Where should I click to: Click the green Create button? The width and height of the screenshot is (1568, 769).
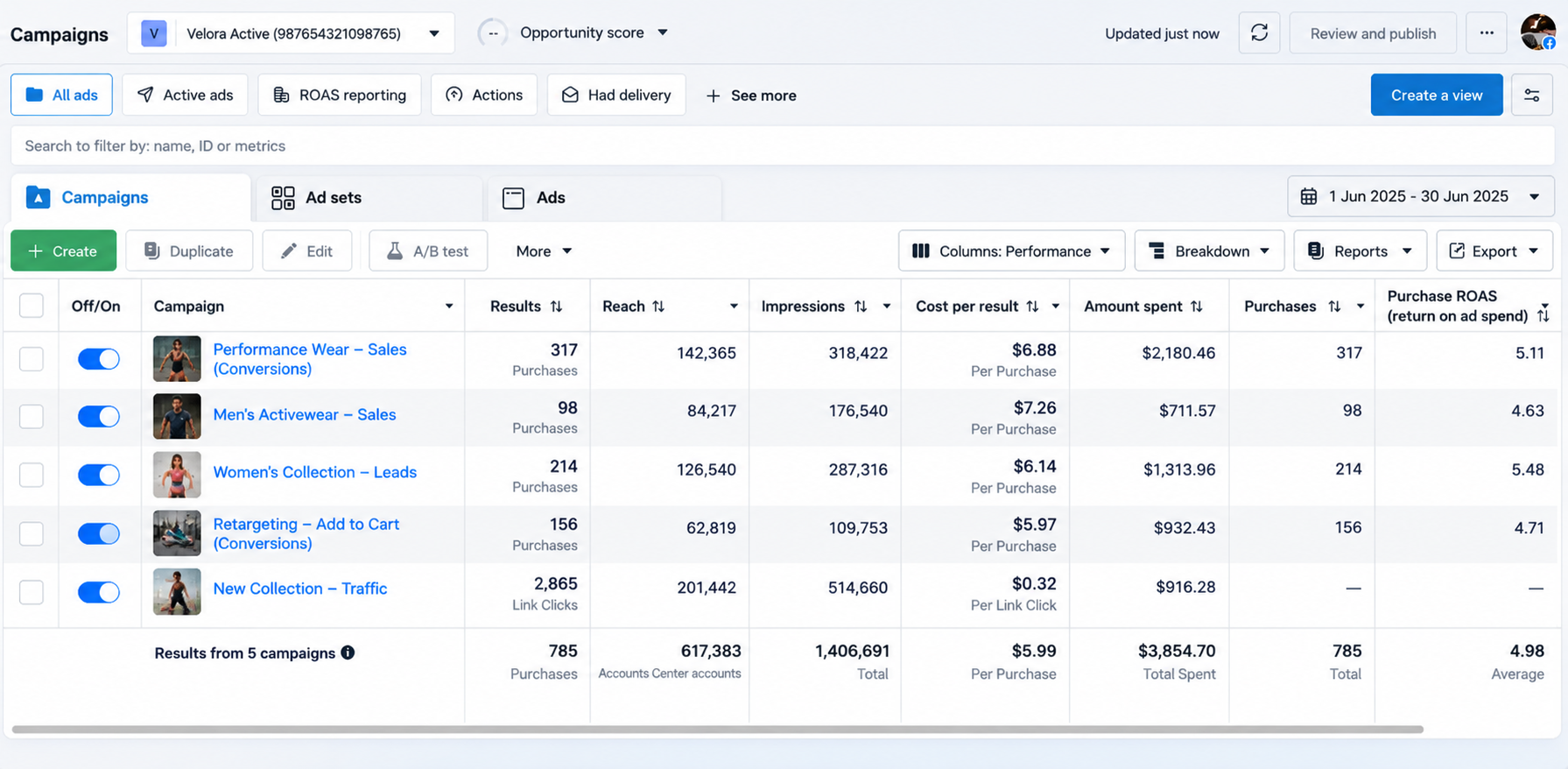[63, 251]
